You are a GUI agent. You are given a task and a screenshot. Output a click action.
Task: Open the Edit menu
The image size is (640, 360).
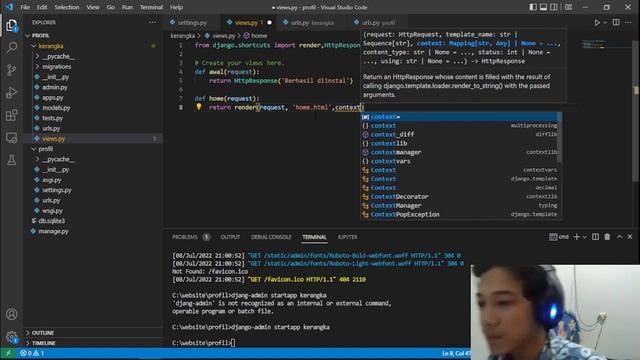(42, 7)
